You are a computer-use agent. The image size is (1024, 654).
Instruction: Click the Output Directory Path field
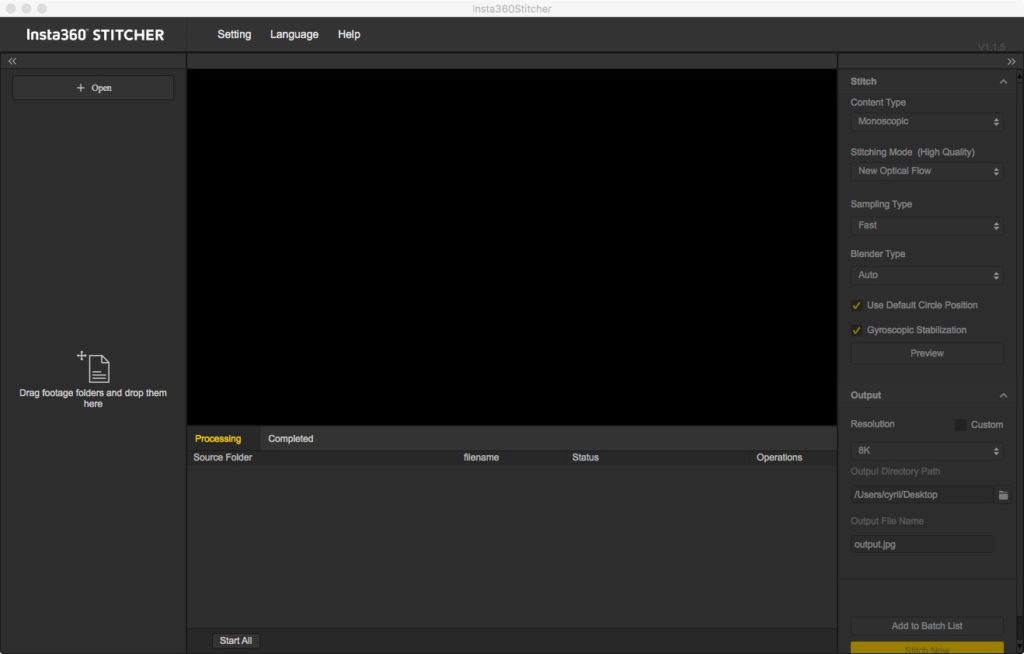921,495
